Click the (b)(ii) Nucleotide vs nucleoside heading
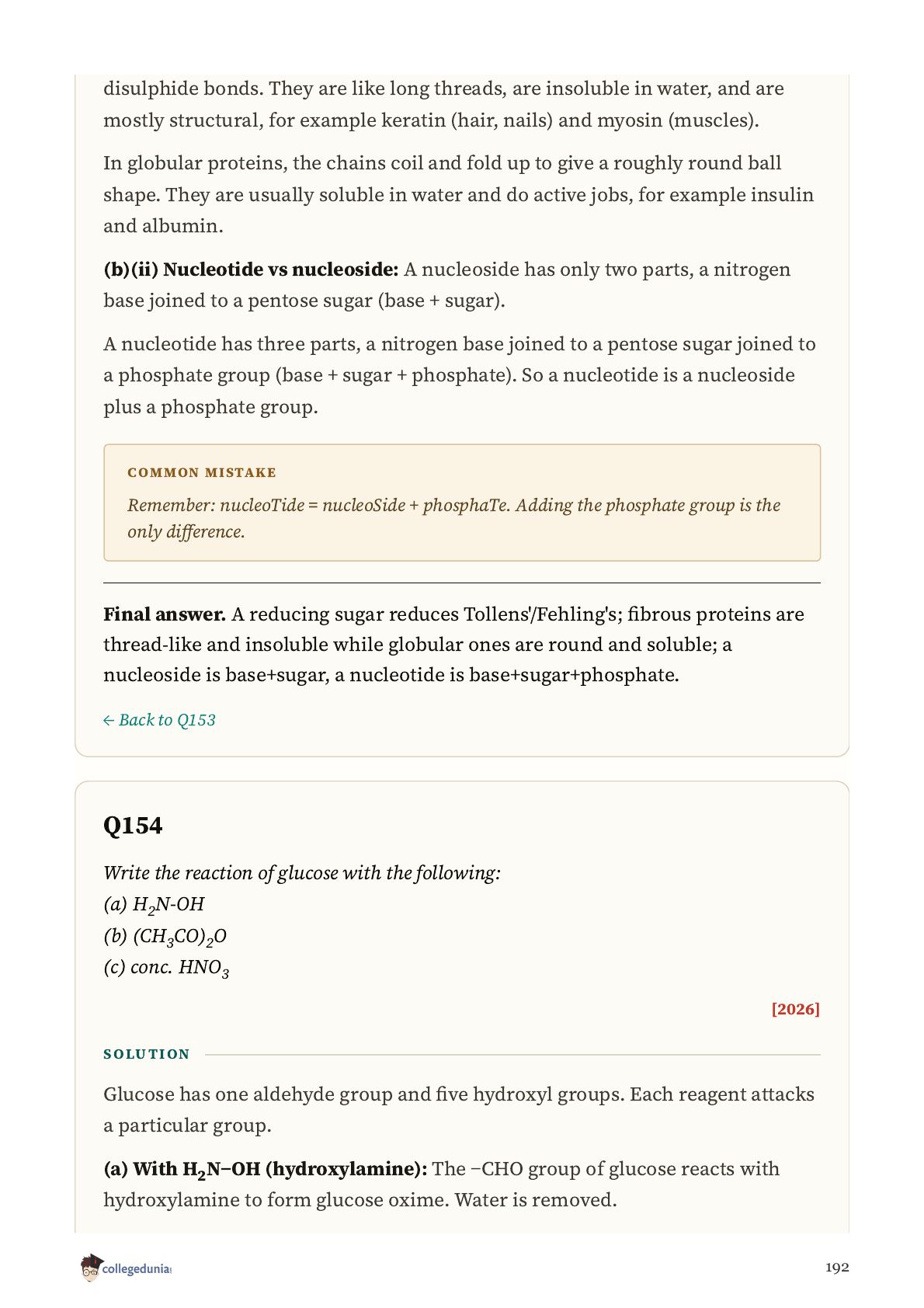924x1308 pixels. click(x=251, y=270)
